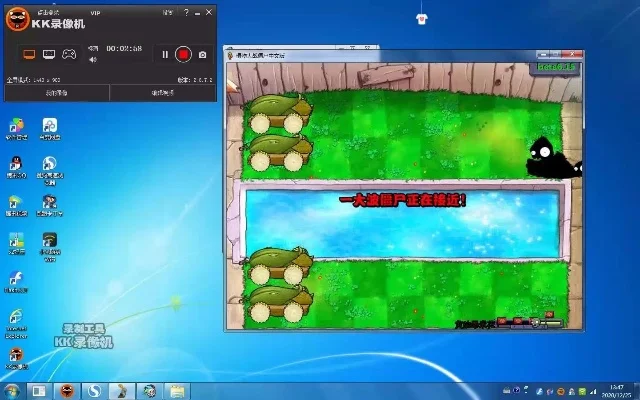Stop recording with the red button
Image resolution: width=640 pixels, height=400 pixels.
pos(183,54)
